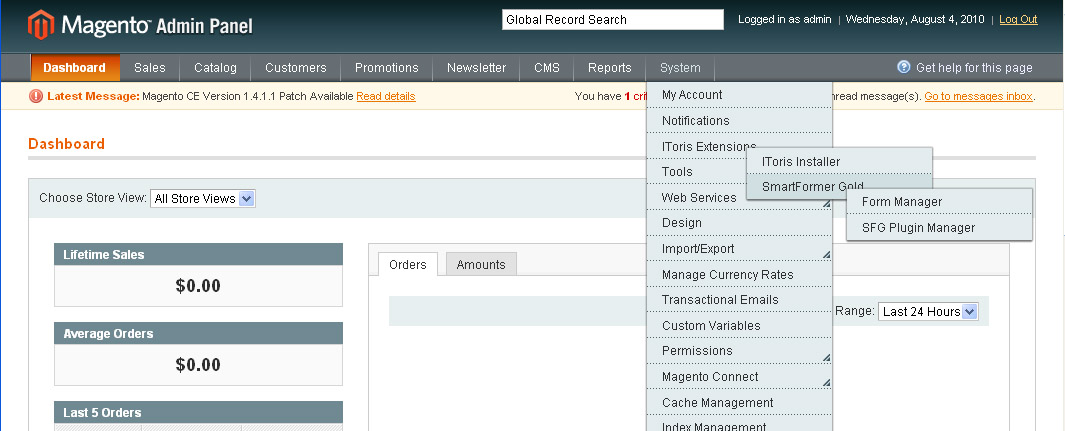Click the red Latest Message alert icon
Image resolution: width=1065 pixels, height=431 pixels.
[x=36, y=96]
